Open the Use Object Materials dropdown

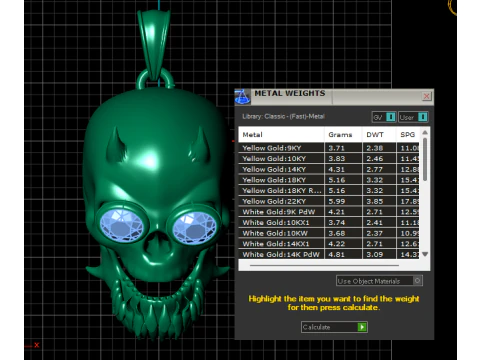379,281
